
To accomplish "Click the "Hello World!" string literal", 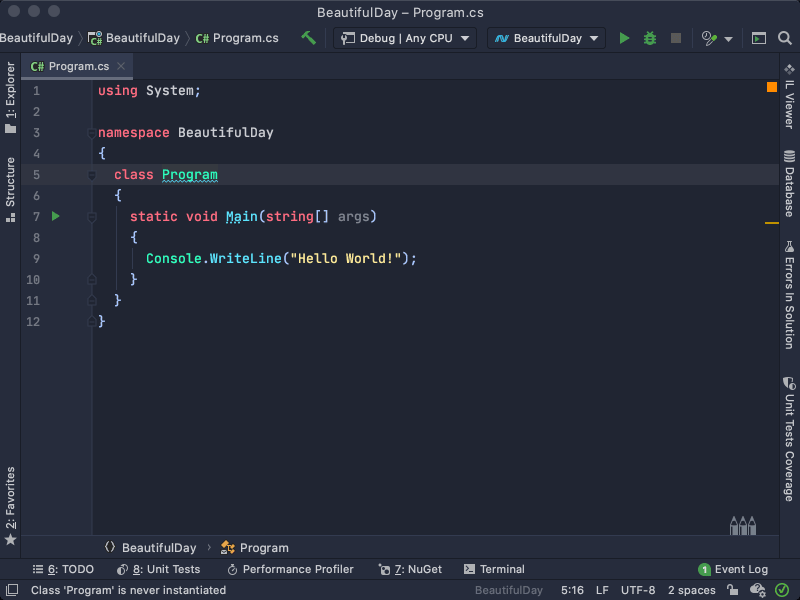I will pyautogui.click(x=346, y=259).
